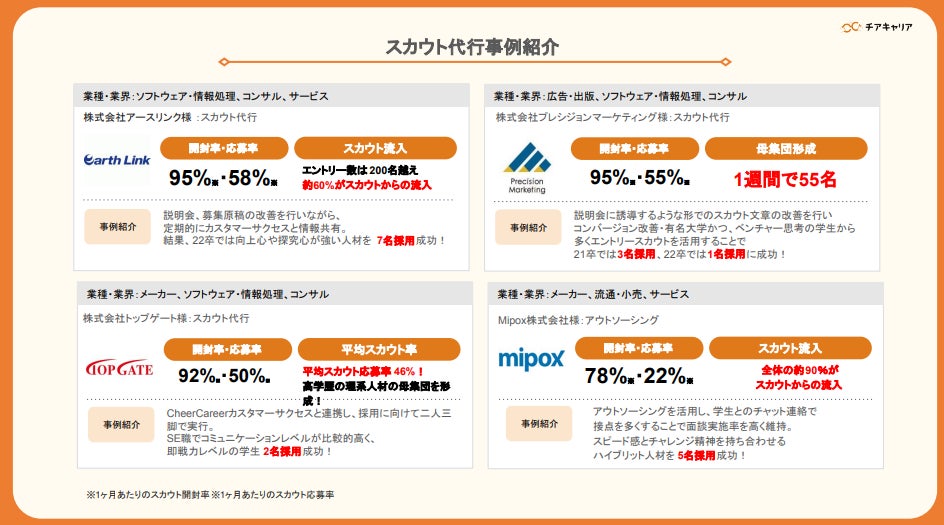This screenshot has width=944, height=525.
Task: Click the チアキャリア logo in the corner
Action: [876, 27]
